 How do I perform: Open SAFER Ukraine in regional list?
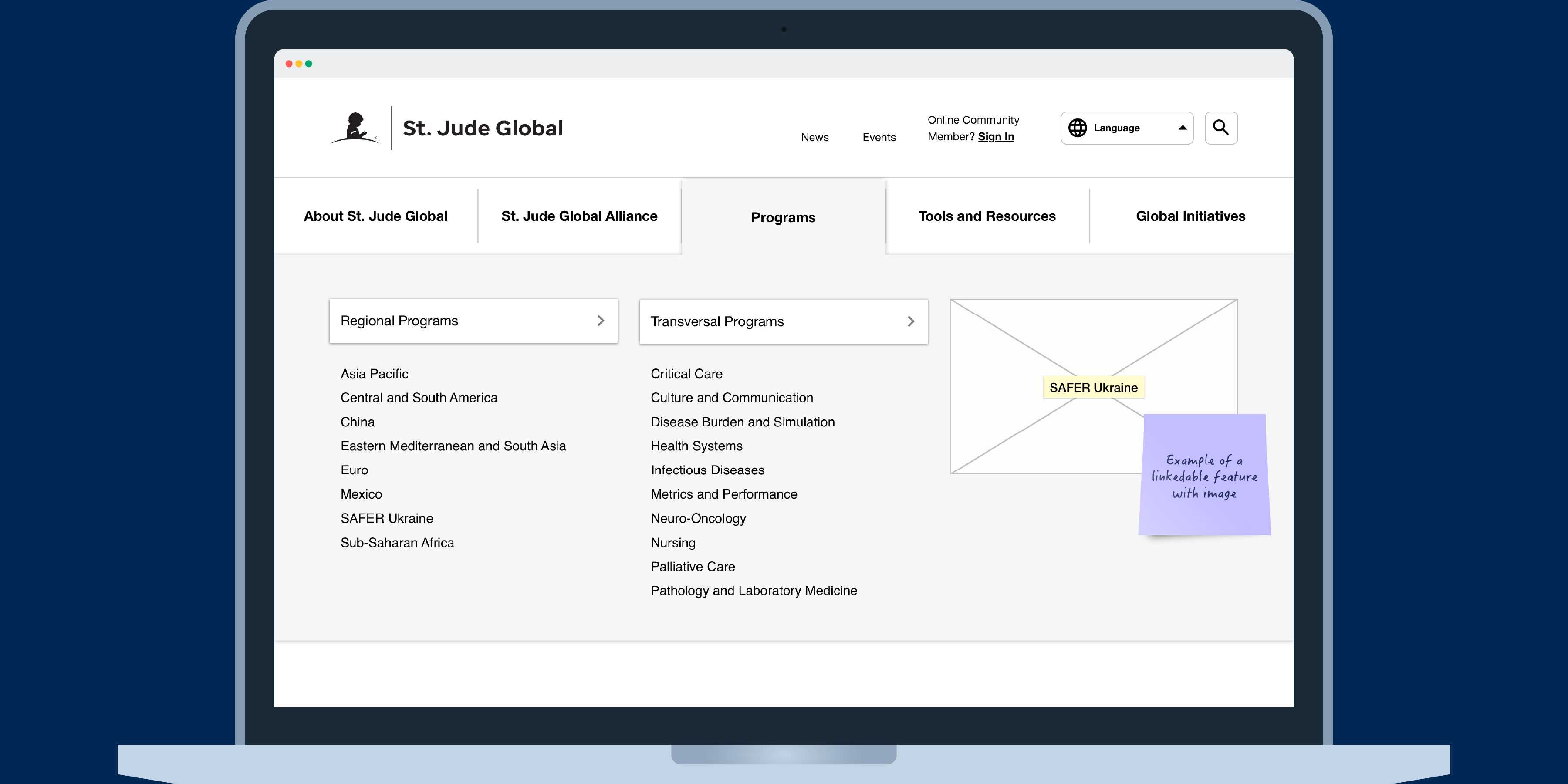[386, 519]
